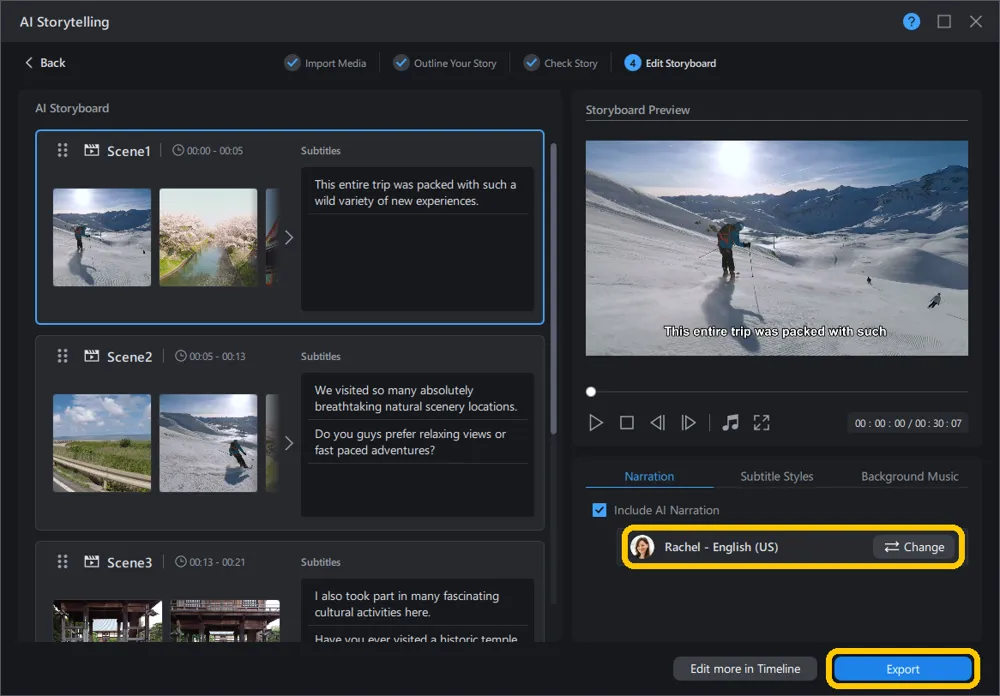Click Scene1 title text
Viewport: 1000px width, 696px height.
click(129, 151)
